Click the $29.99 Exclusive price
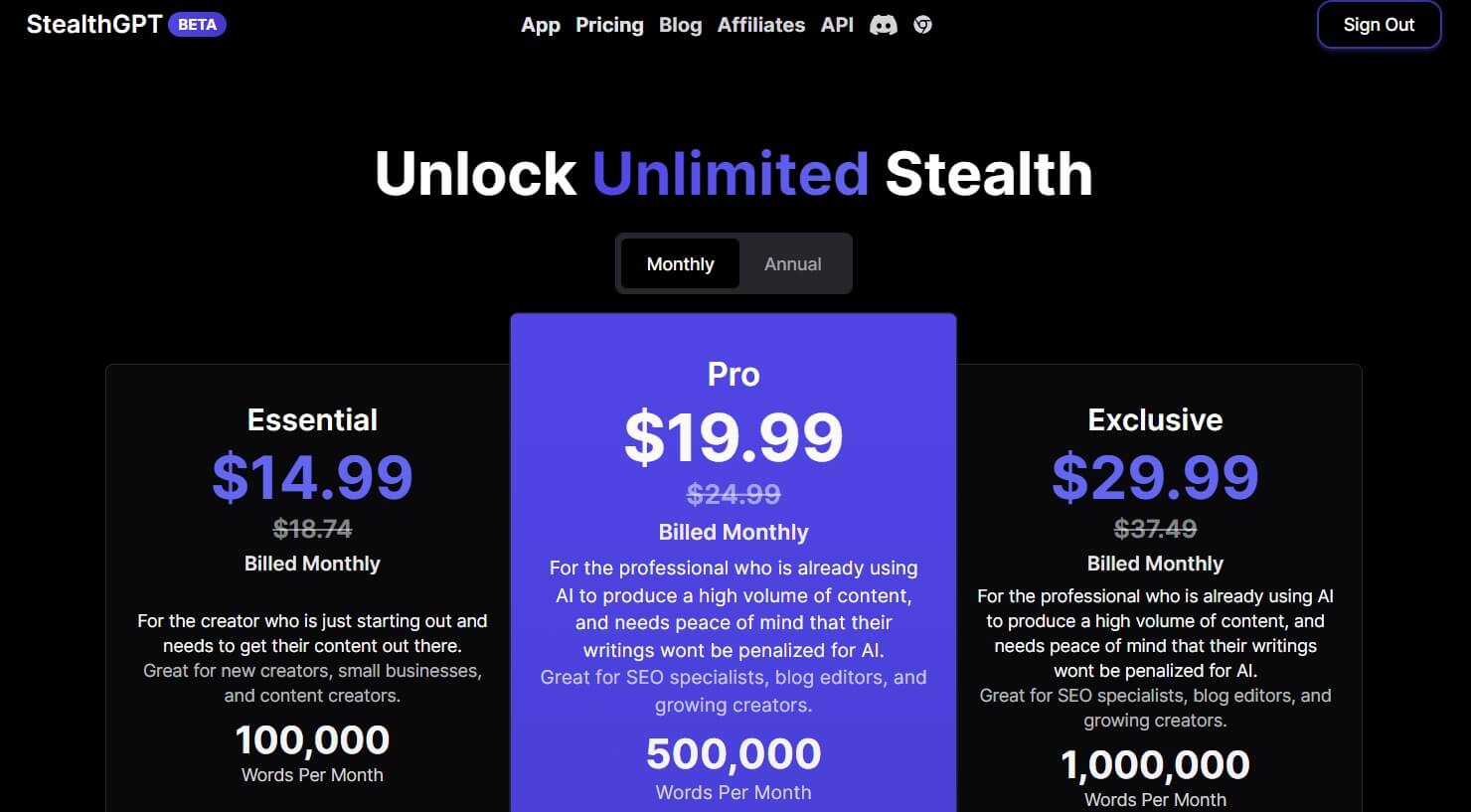The image size is (1471, 812). (x=1155, y=477)
